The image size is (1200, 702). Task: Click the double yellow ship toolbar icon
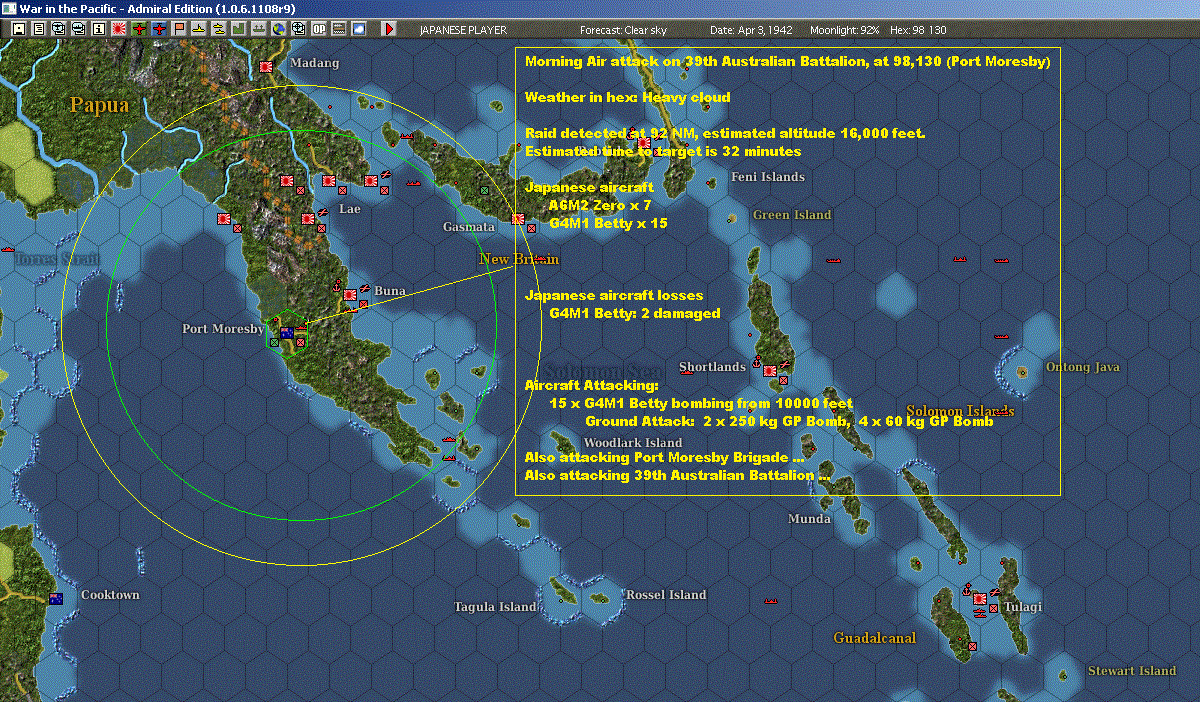pyautogui.click(x=218, y=30)
